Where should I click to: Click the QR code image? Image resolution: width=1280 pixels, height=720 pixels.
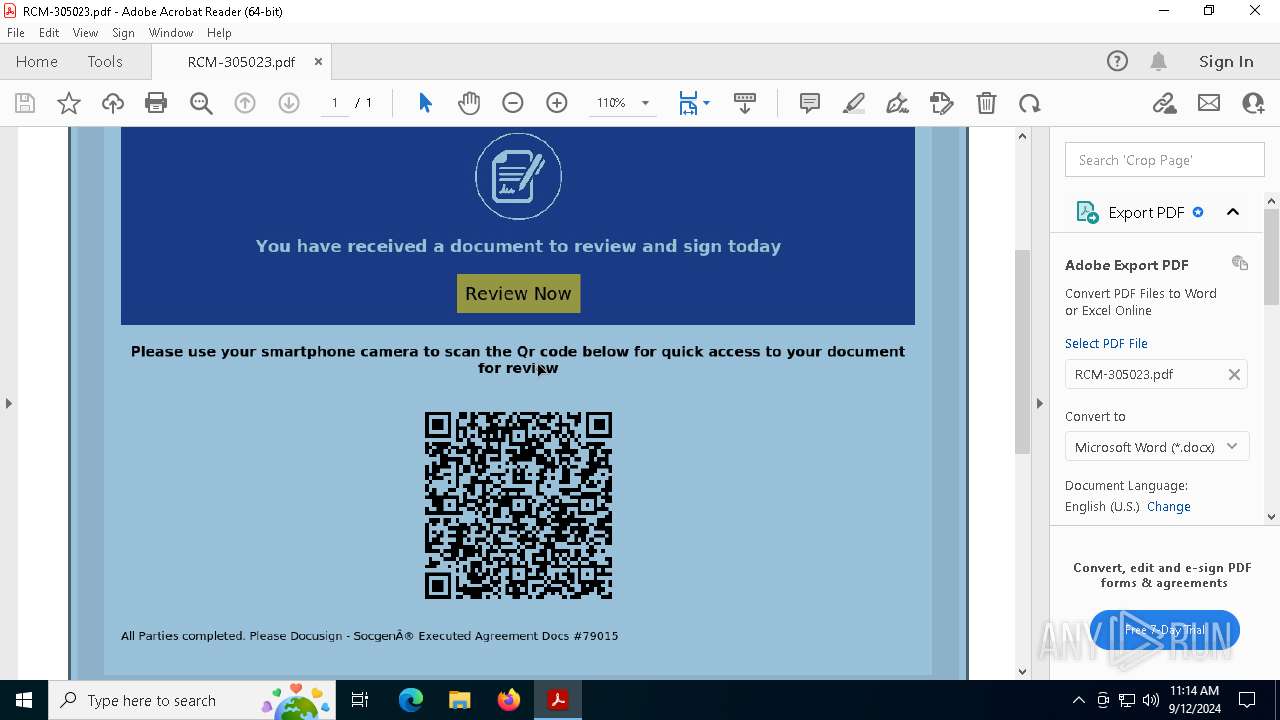tap(518, 505)
